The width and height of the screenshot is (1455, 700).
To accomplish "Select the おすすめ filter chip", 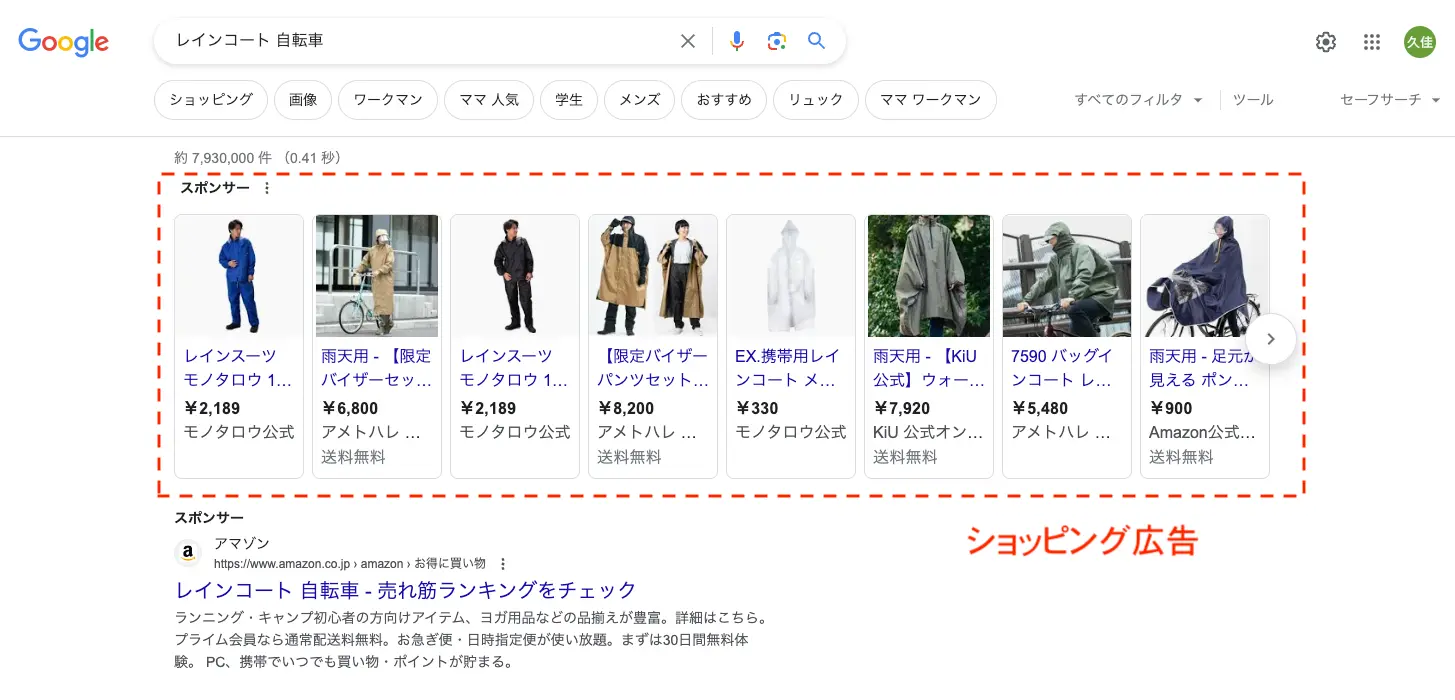I will (x=724, y=100).
